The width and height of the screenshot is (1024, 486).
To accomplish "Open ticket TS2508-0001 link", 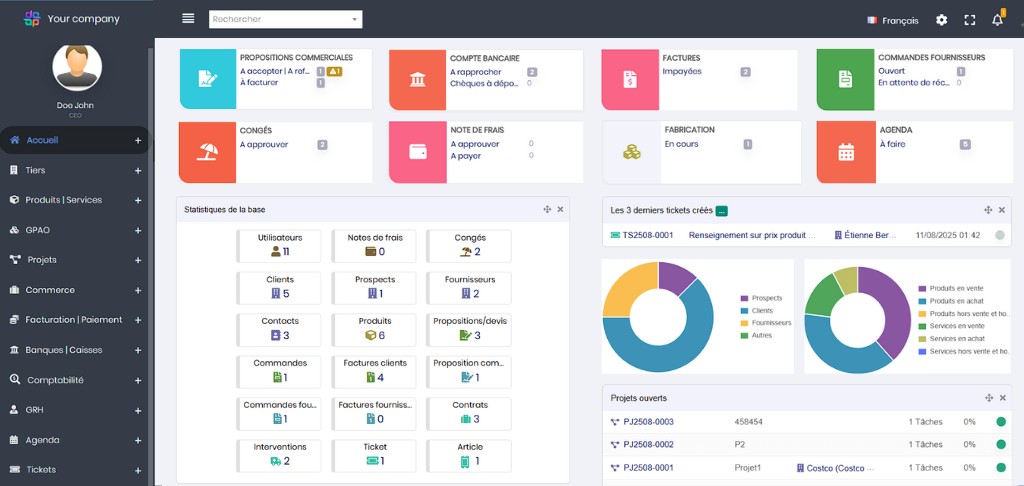I will (648, 236).
